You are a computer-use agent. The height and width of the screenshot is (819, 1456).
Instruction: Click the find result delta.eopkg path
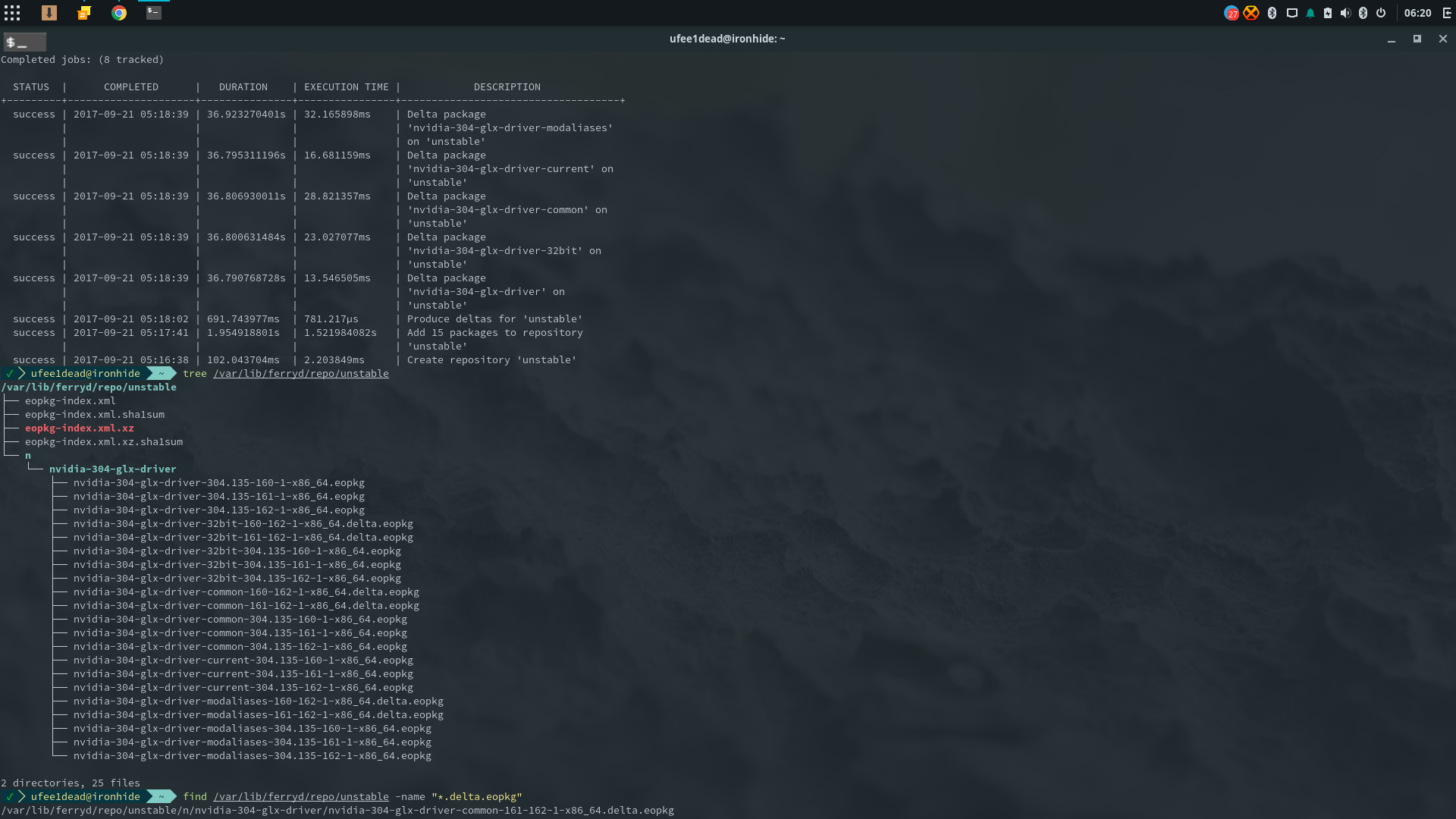pos(337,811)
